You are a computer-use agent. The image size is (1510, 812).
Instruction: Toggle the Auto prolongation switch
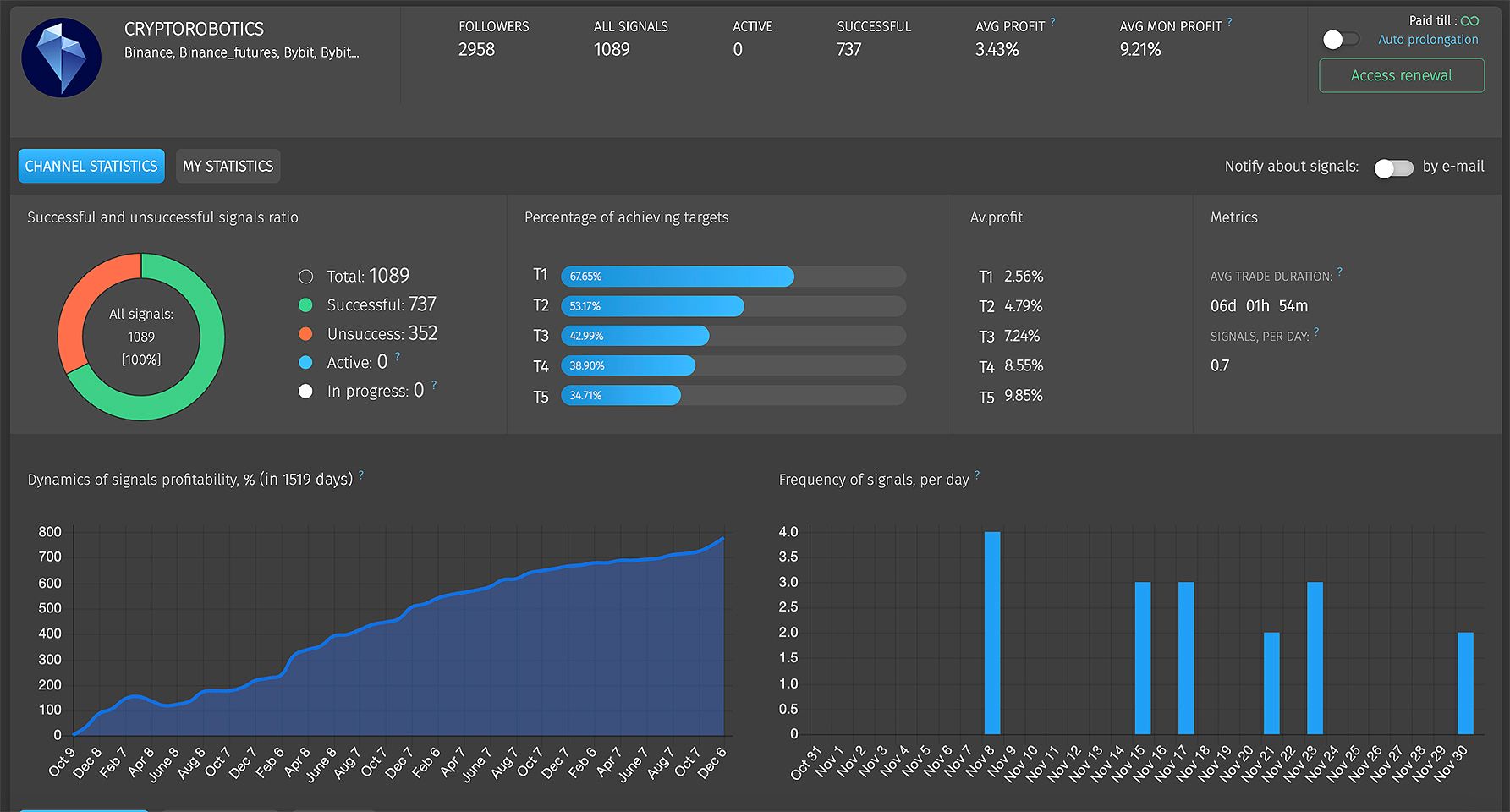click(1341, 39)
